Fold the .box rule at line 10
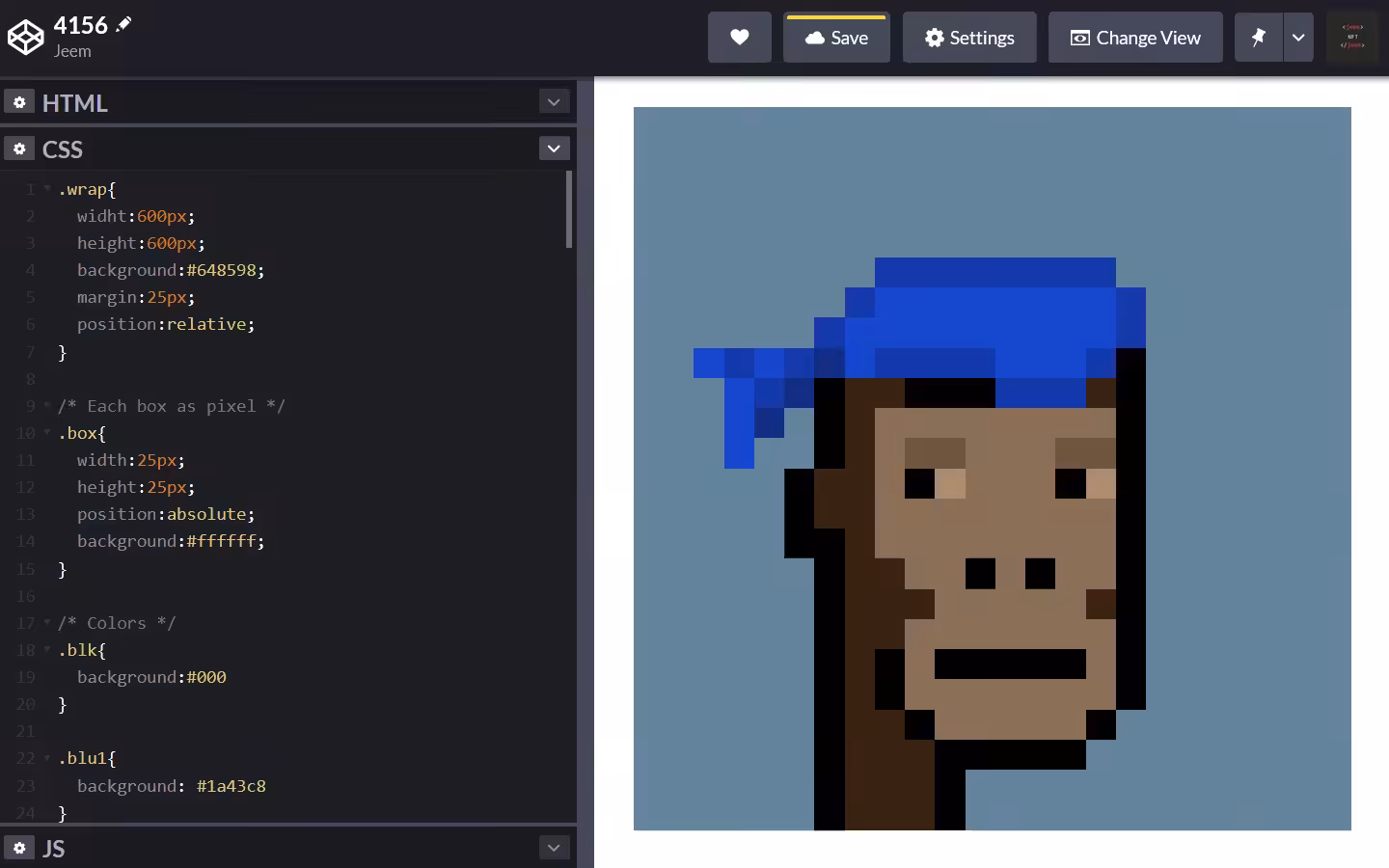Screen dimensions: 1389x868 coord(47,432)
